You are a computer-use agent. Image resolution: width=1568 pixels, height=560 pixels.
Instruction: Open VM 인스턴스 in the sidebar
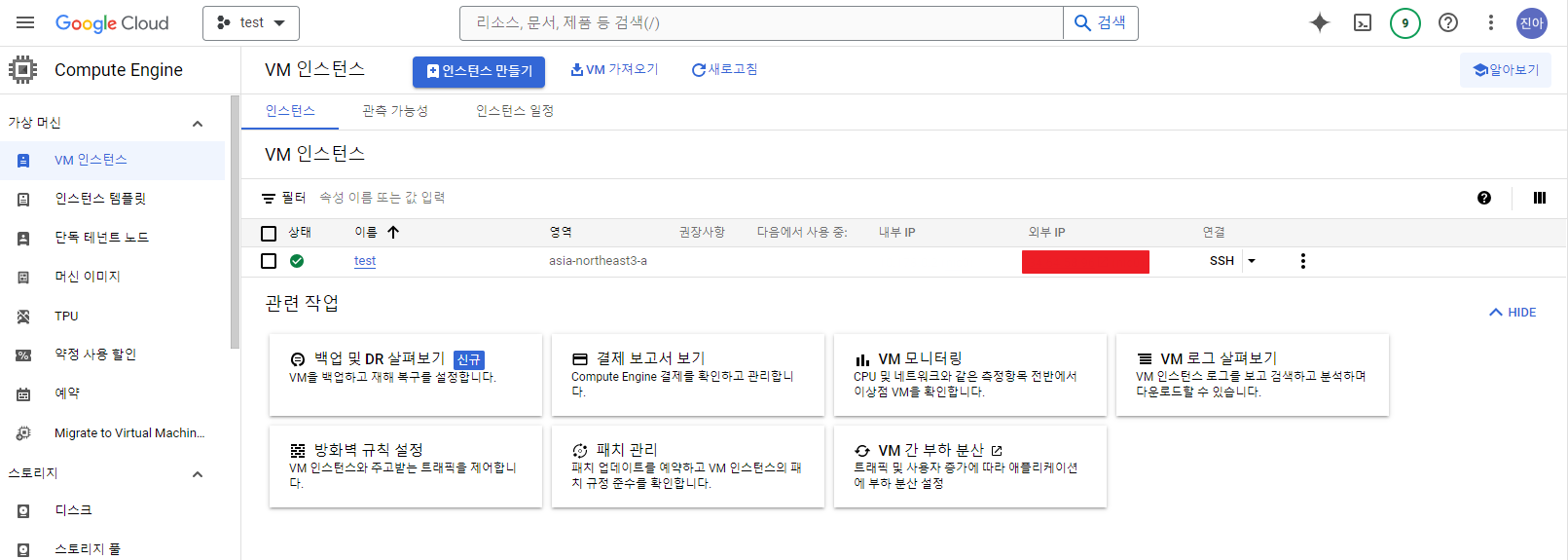(112, 161)
